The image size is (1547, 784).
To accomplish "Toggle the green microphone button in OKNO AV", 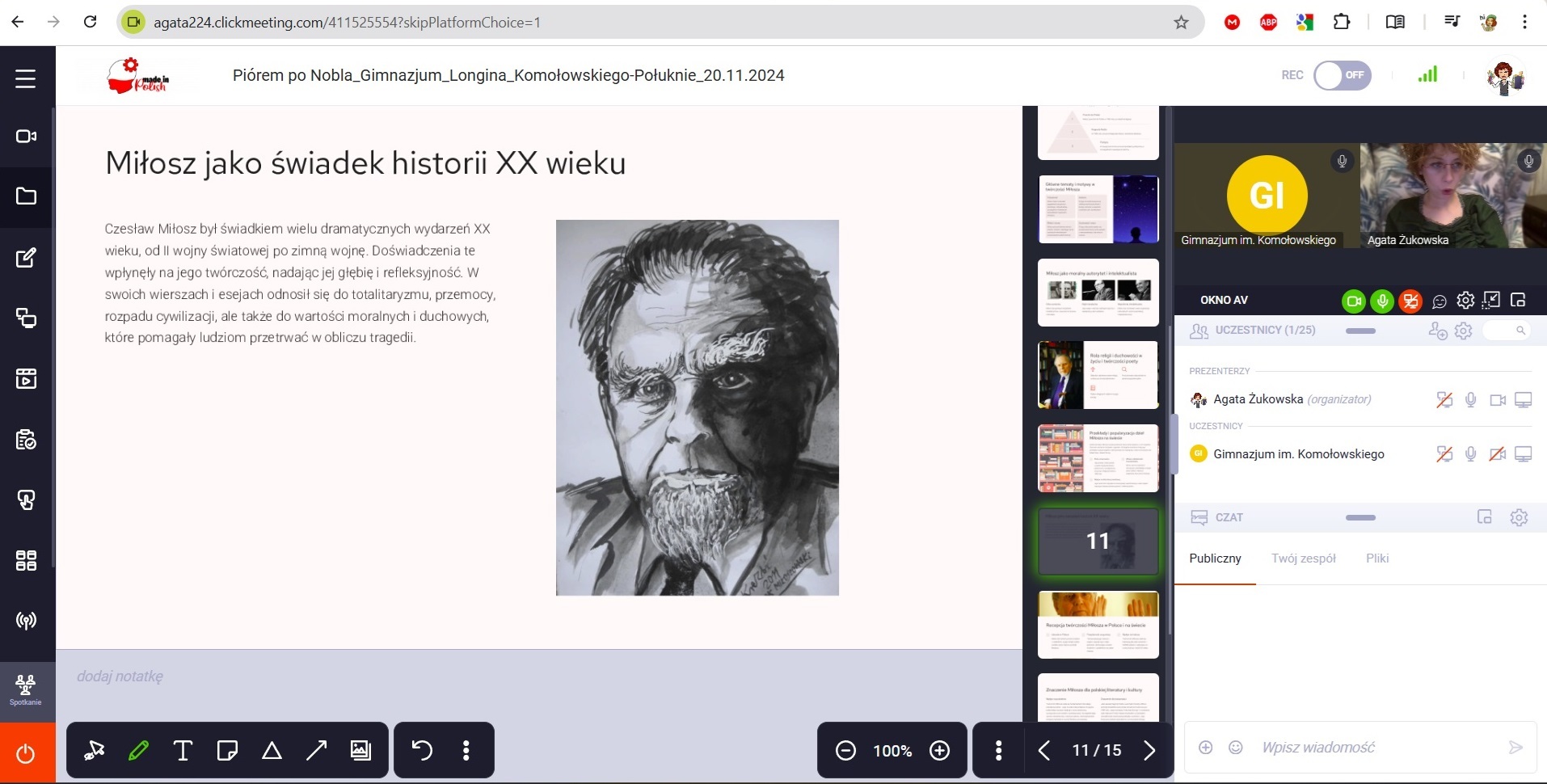I will tap(1382, 301).
